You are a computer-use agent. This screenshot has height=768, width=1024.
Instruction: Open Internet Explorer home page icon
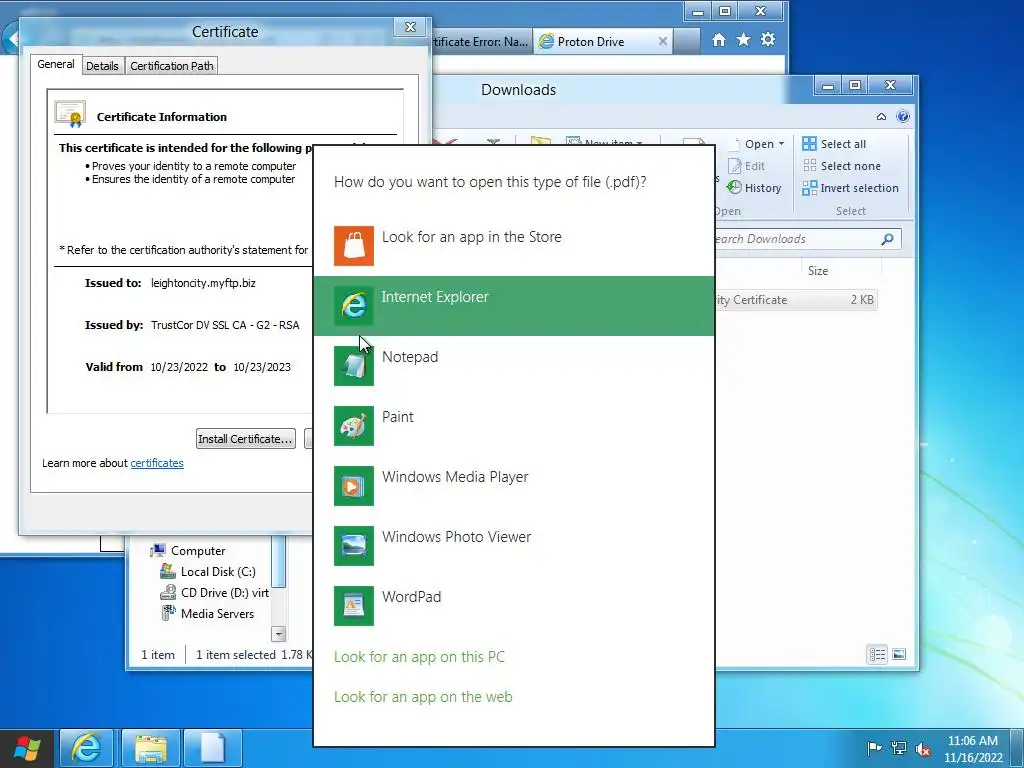point(718,40)
